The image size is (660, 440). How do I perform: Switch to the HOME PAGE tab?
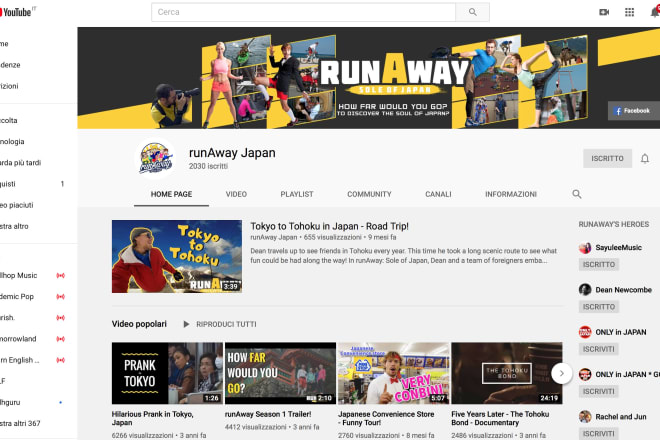pos(171,194)
